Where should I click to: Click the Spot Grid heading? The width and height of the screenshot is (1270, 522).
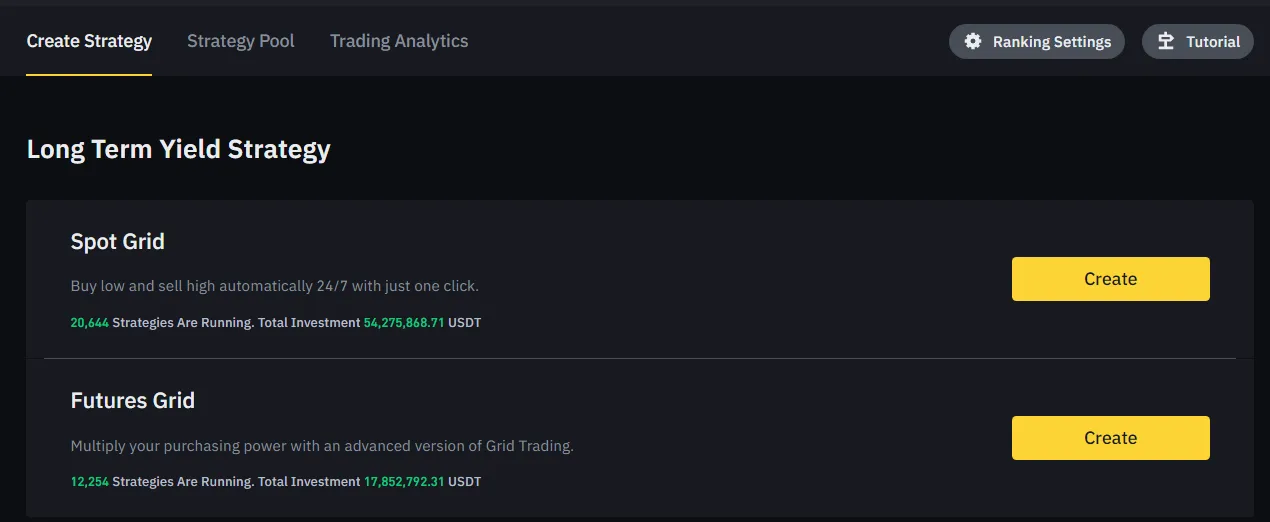(118, 242)
